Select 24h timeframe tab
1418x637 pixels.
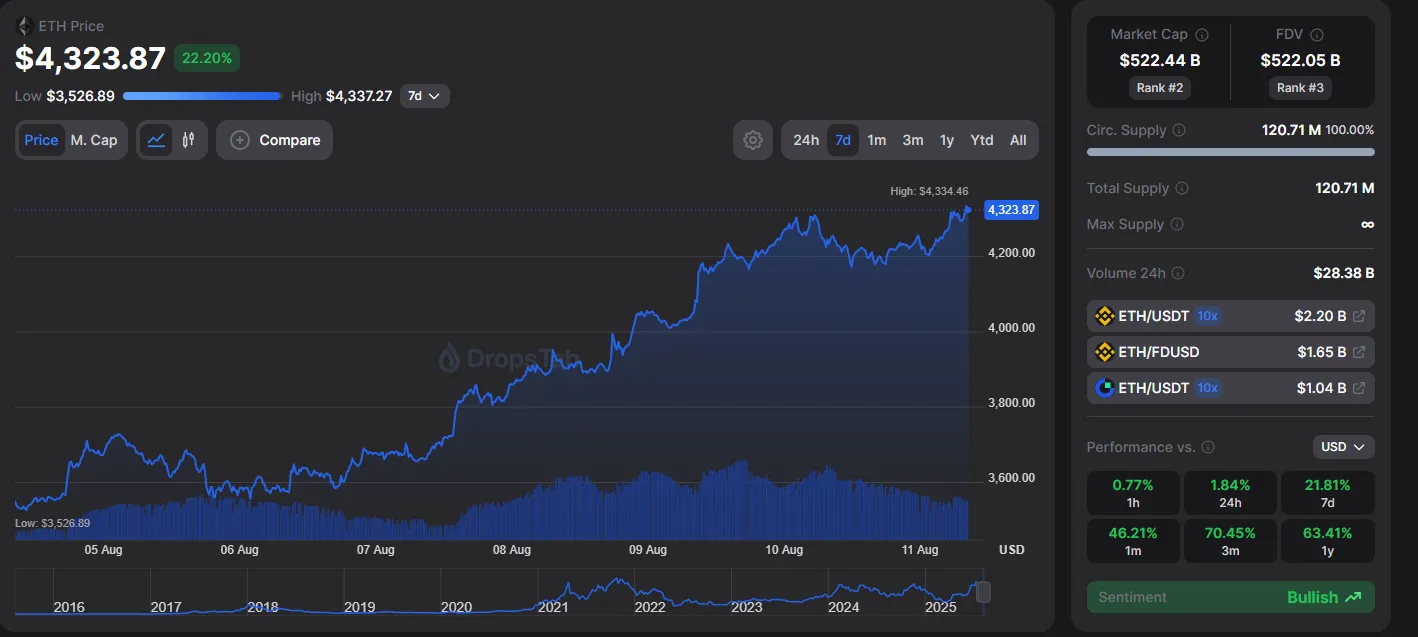[806, 140]
